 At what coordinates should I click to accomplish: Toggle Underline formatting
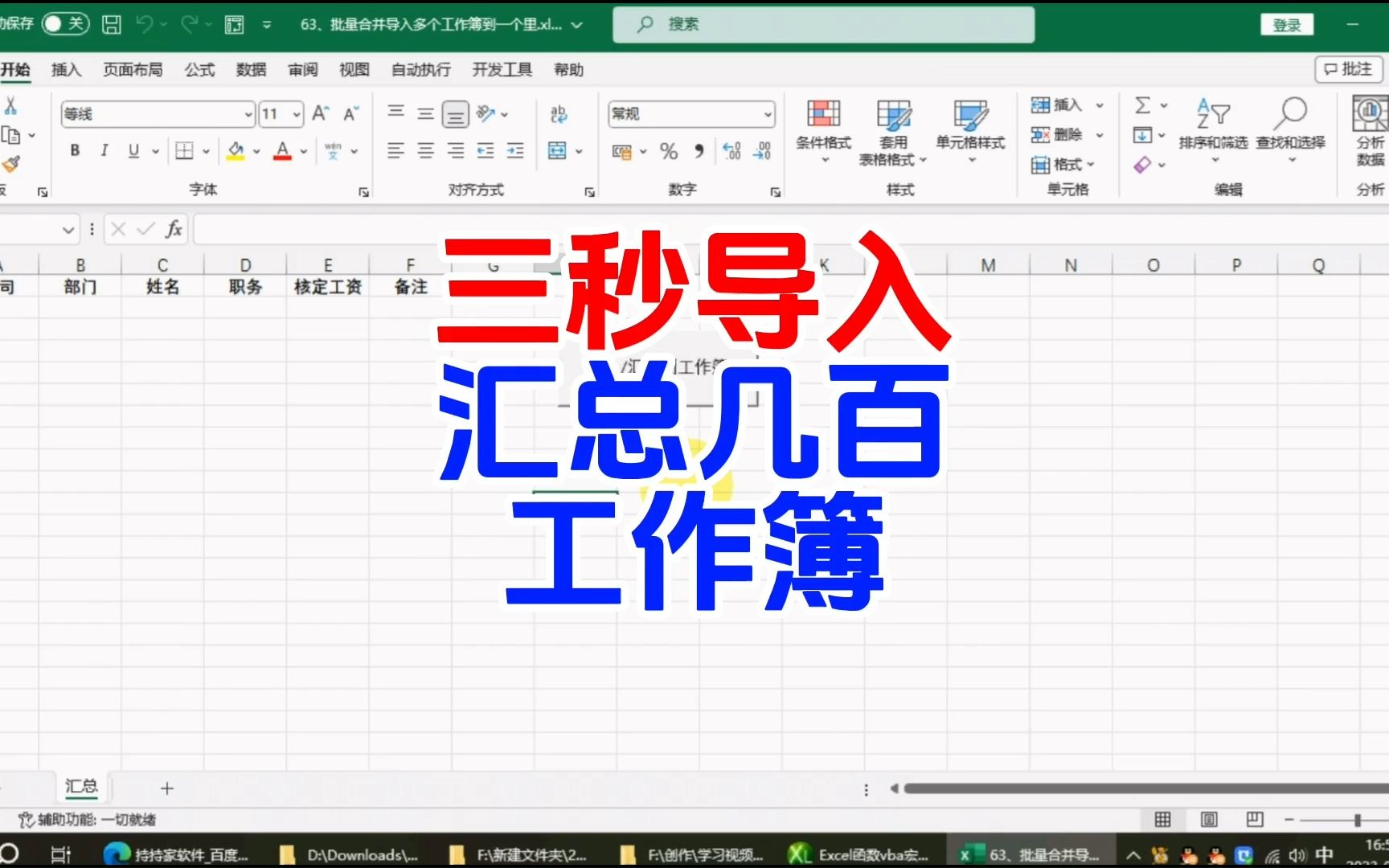(x=133, y=150)
